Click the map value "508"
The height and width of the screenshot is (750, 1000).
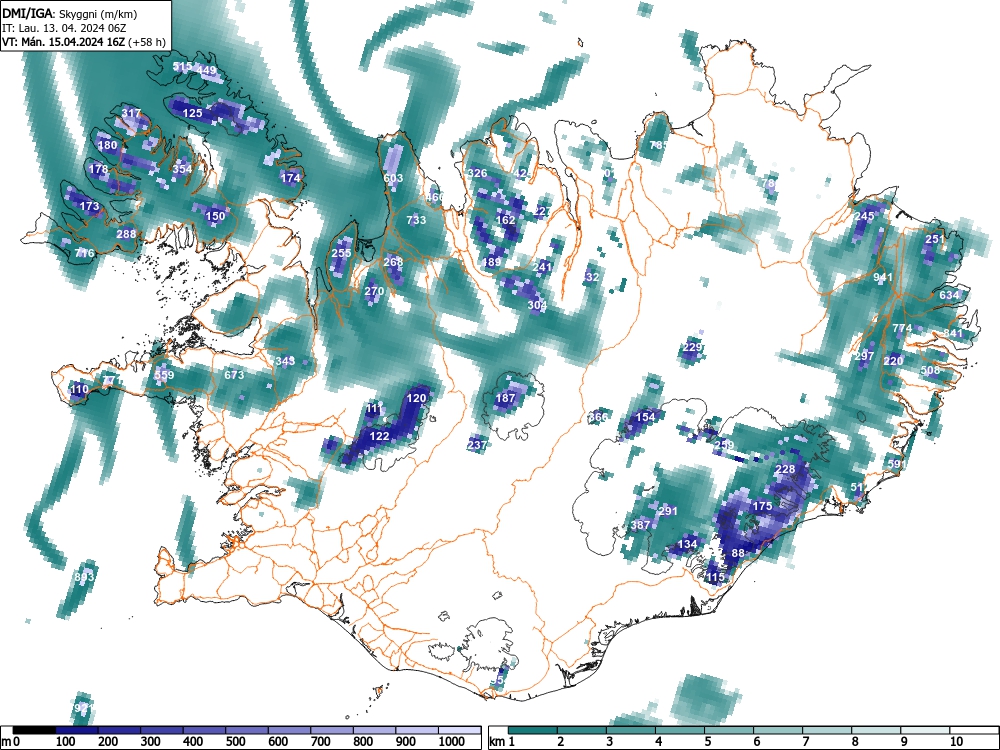click(x=930, y=371)
